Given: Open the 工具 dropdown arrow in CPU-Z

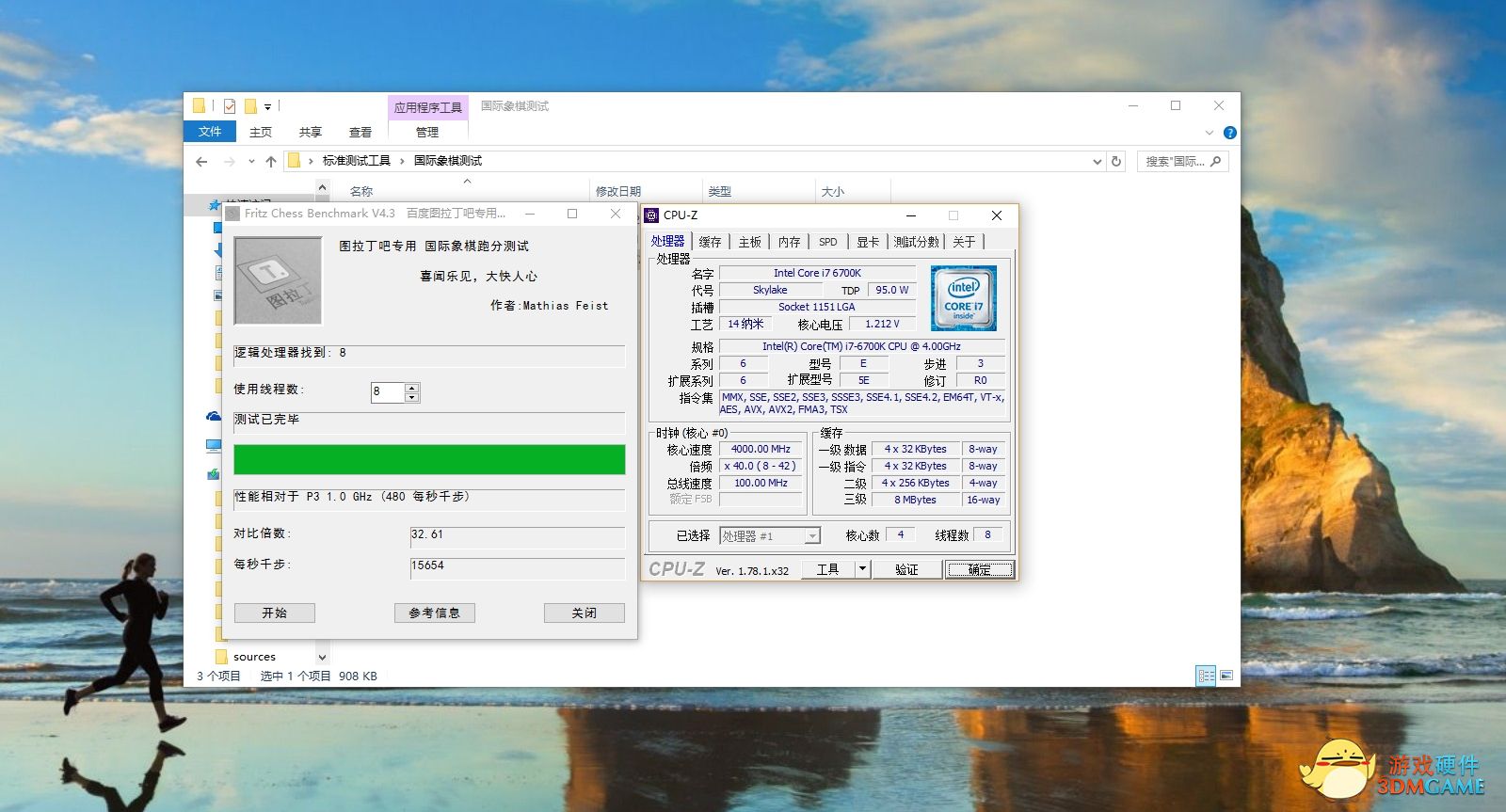Looking at the screenshot, I should (x=862, y=569).
